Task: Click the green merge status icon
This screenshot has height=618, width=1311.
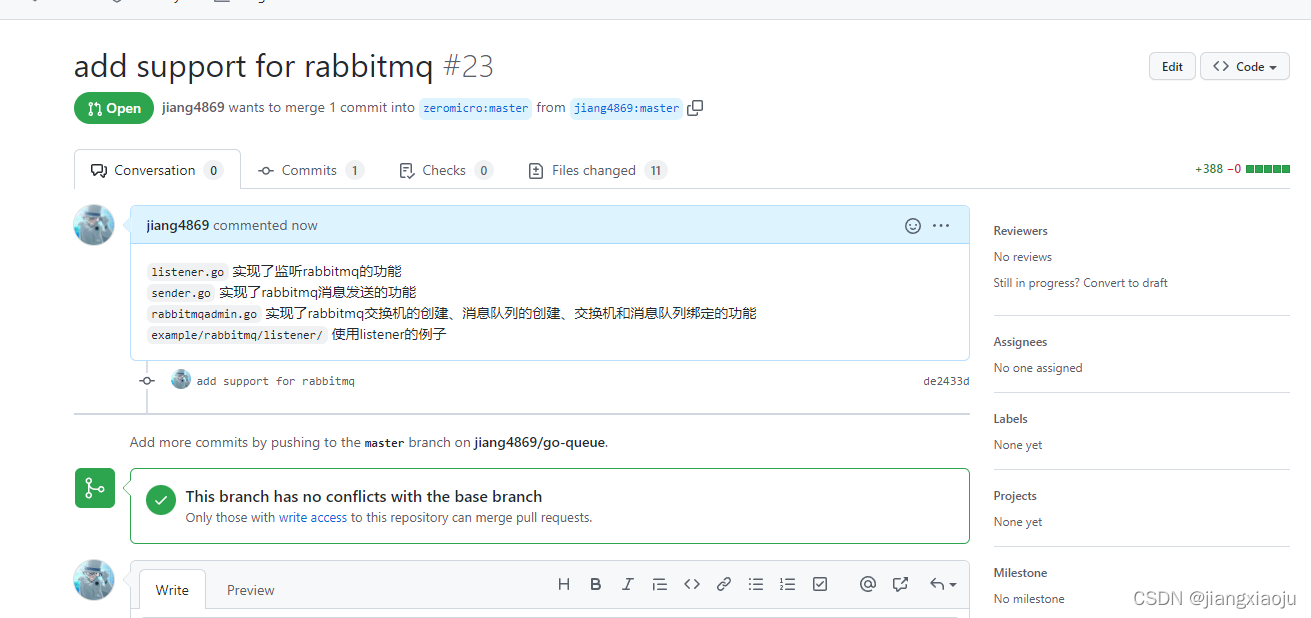Action: (x=95, y=488)
